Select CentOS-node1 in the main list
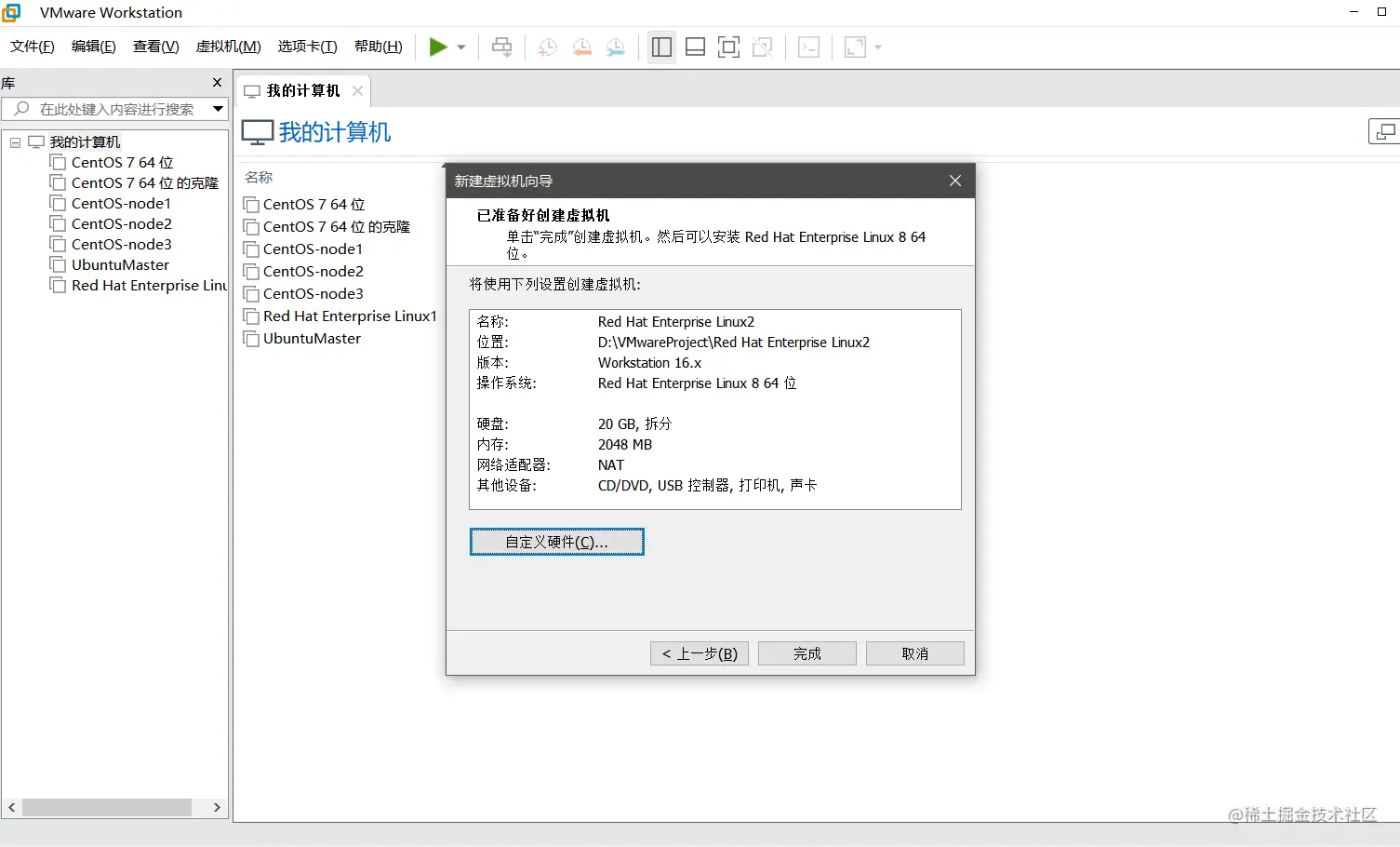The height and width of the screenshot is (847, 1400). click(313, 249)
